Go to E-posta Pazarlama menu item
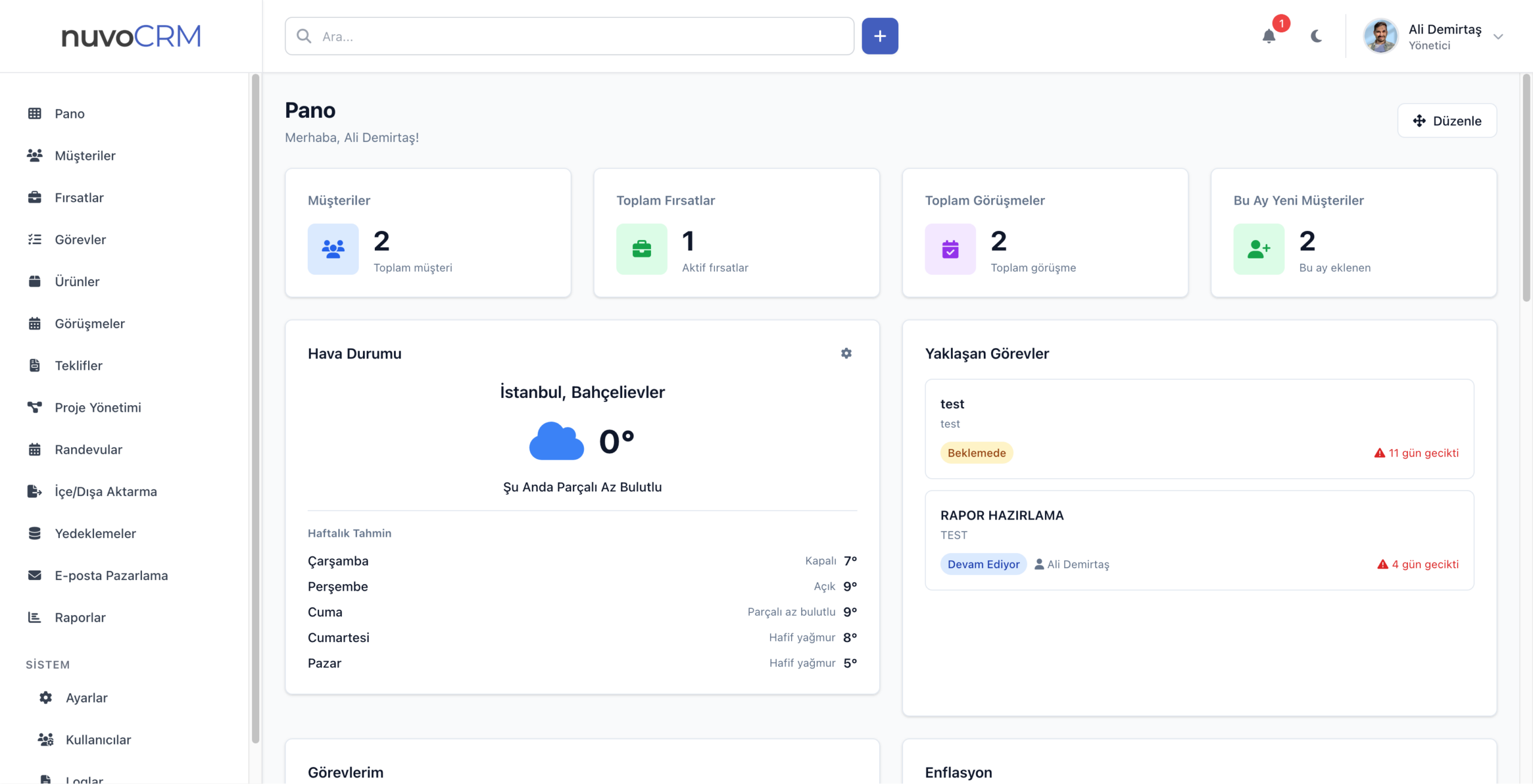1533x784 pixels. click(111, 575)
